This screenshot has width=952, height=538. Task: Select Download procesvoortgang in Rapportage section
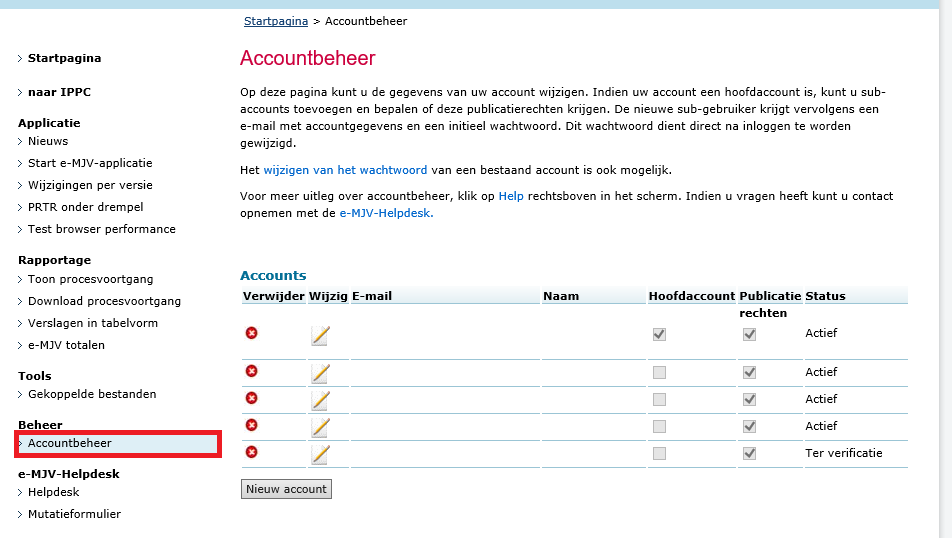pos(104,301)
